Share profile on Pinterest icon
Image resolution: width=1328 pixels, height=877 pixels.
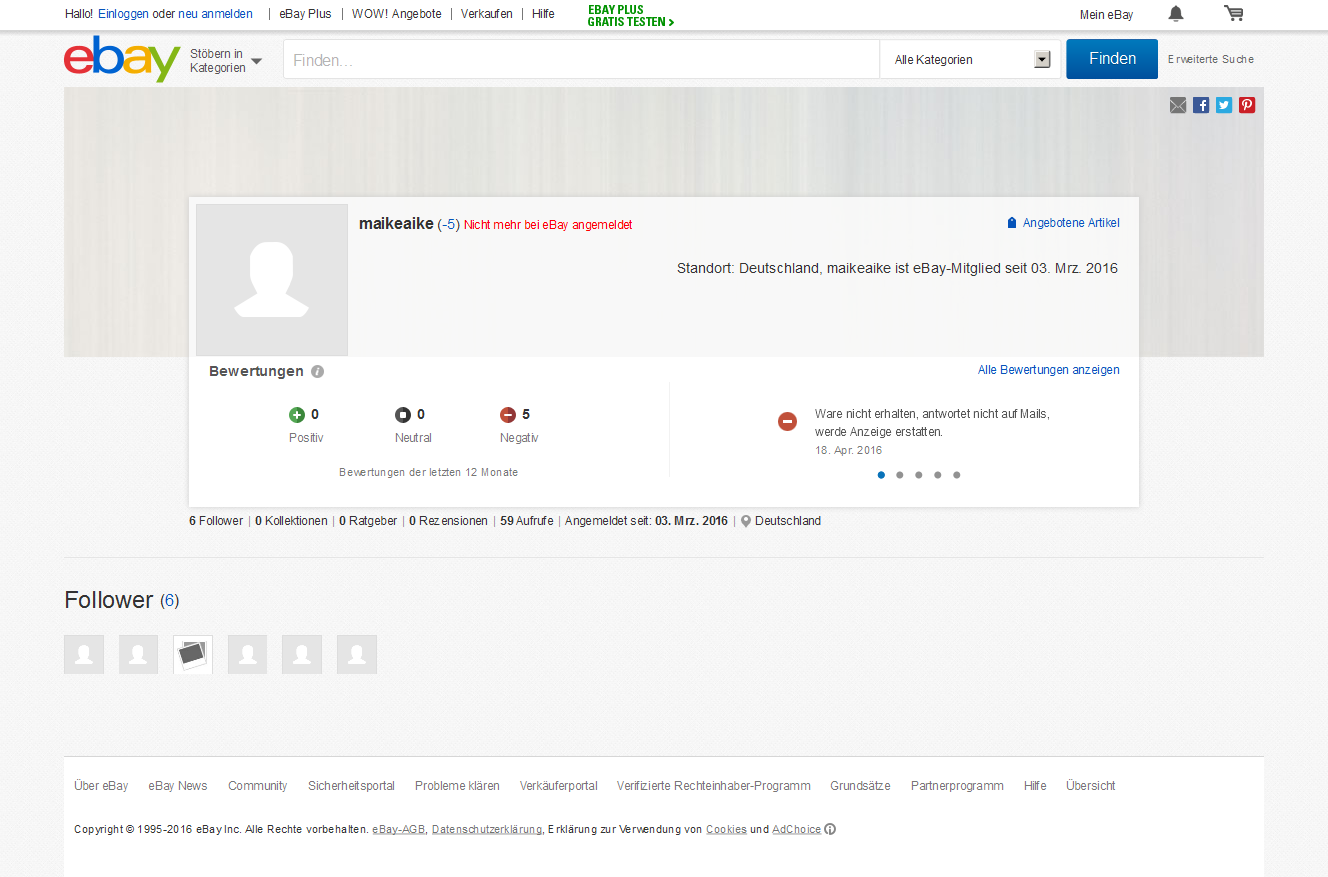1247,105
